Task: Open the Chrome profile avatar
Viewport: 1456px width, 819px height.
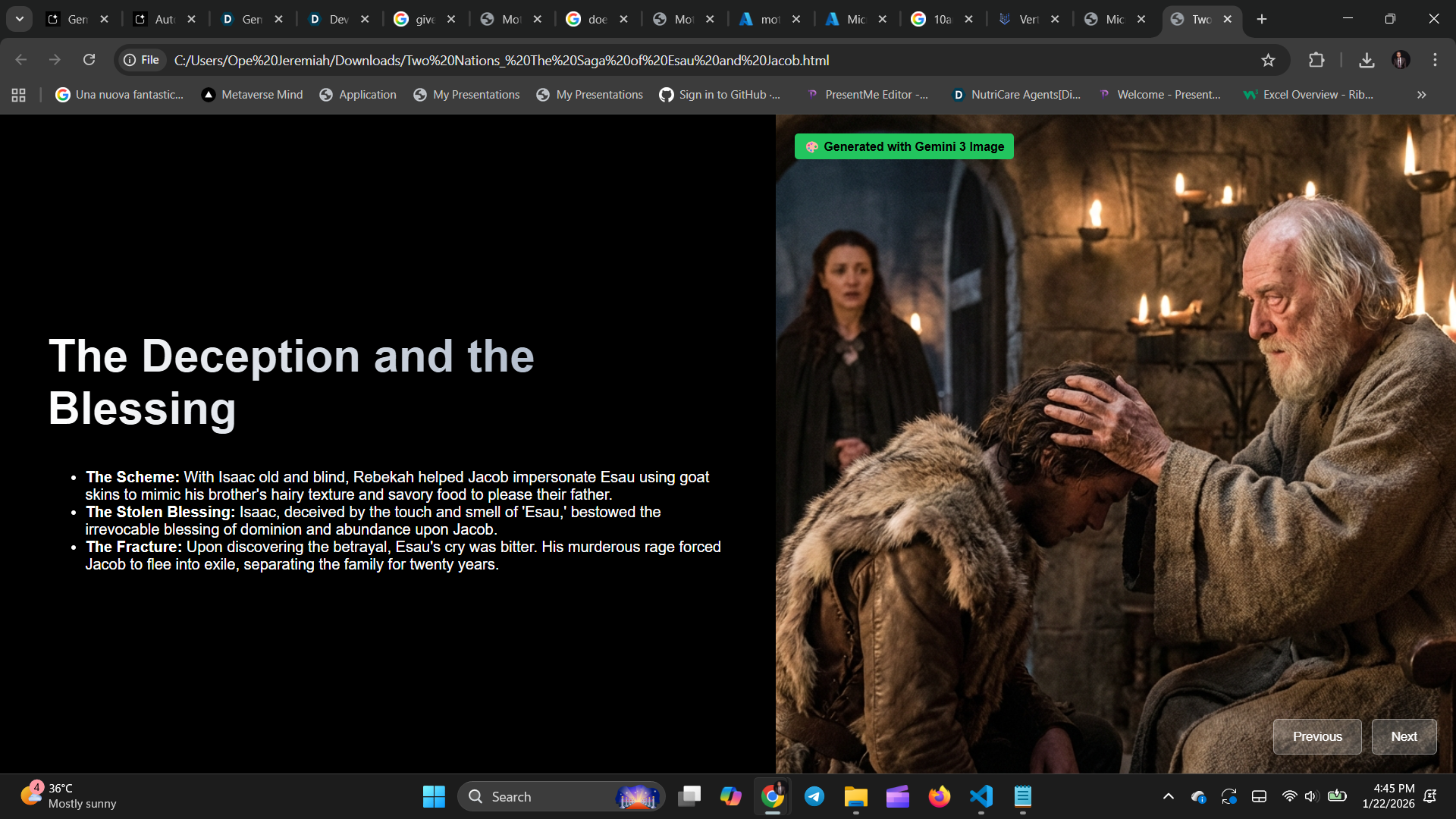Action: (x=1401, y=60)
